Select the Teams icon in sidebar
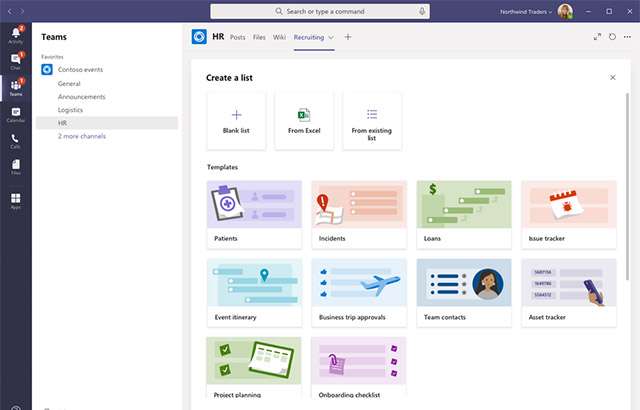Viewport: 640px width, 410px height. coord(16,87)
